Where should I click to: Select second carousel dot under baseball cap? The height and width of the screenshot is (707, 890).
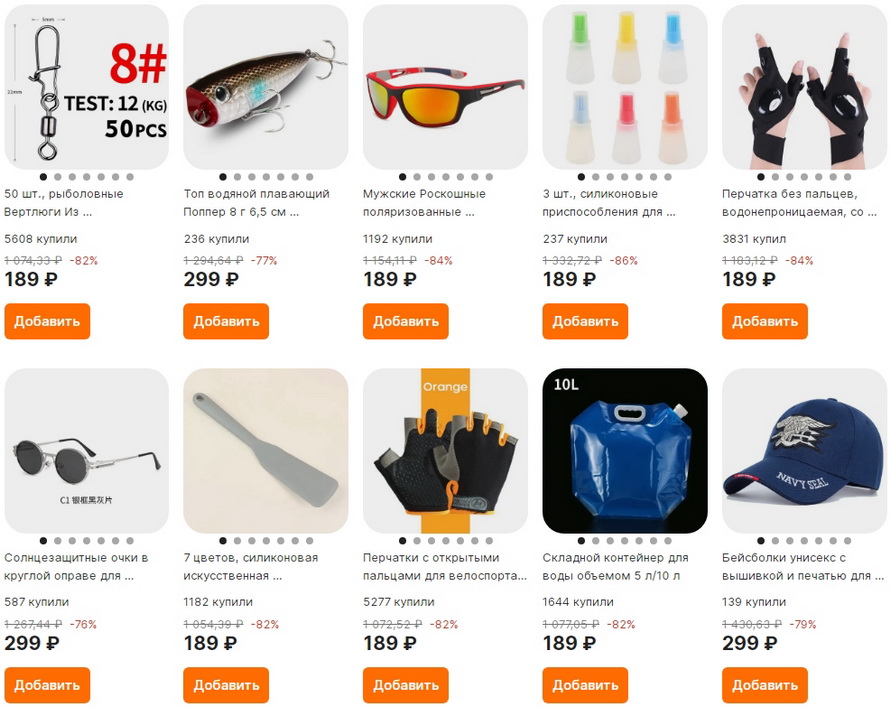click(x=775, y=541)
